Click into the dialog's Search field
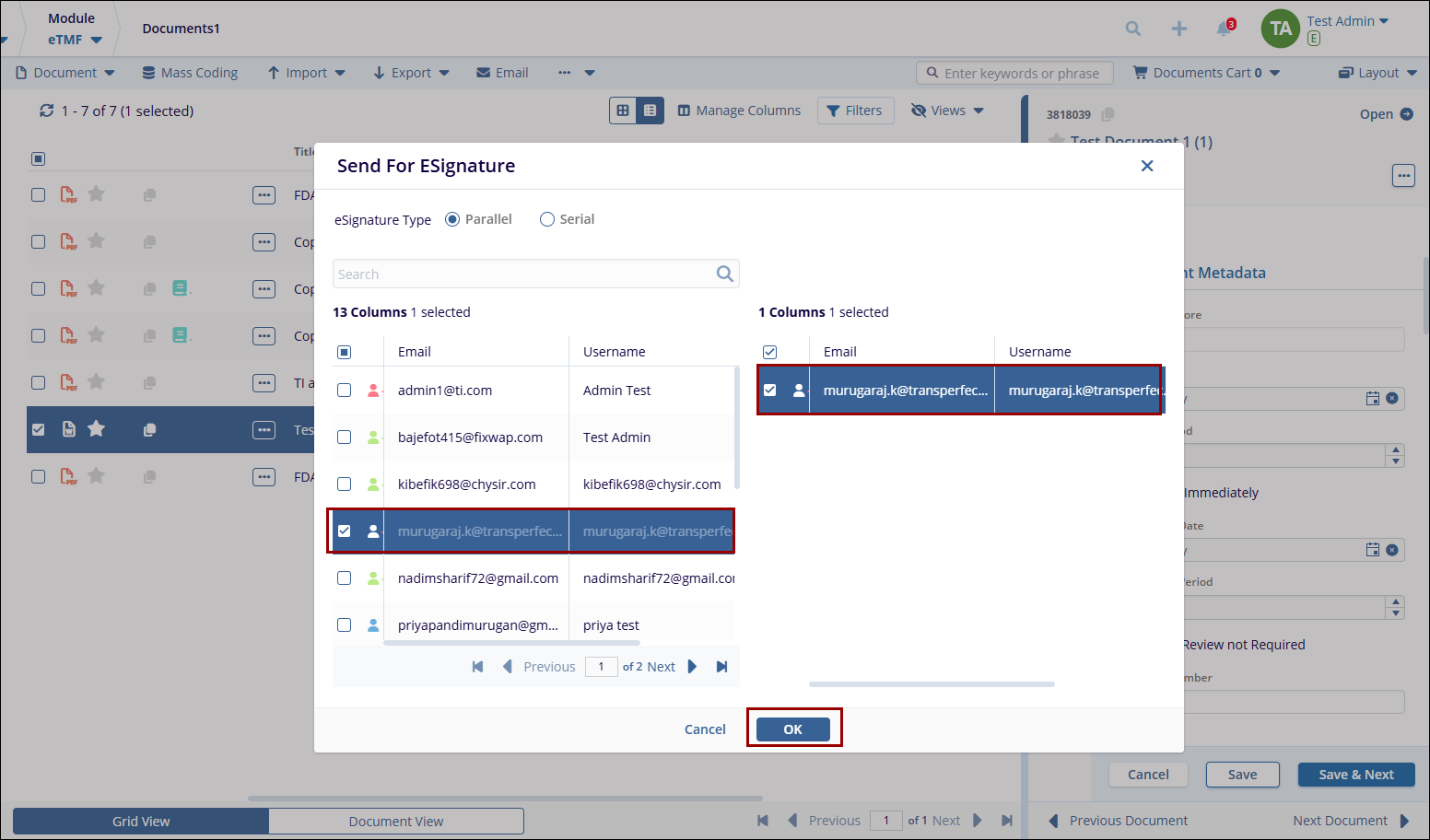1430x840 pixels. 523,274
